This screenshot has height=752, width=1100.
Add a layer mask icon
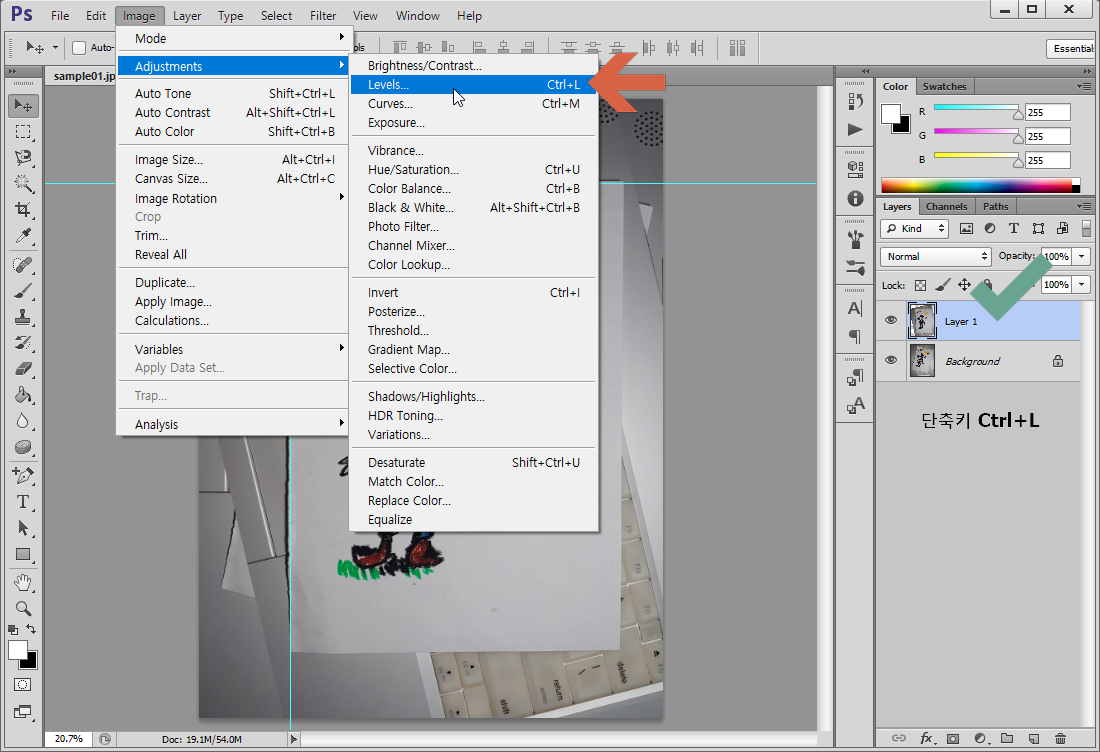point(953,738)
